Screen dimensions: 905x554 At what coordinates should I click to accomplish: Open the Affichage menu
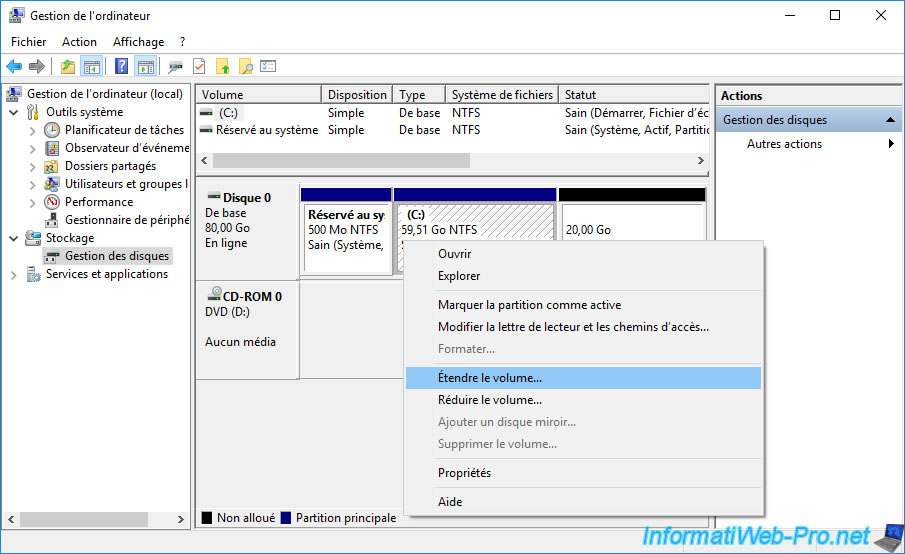tap(138, 42)
